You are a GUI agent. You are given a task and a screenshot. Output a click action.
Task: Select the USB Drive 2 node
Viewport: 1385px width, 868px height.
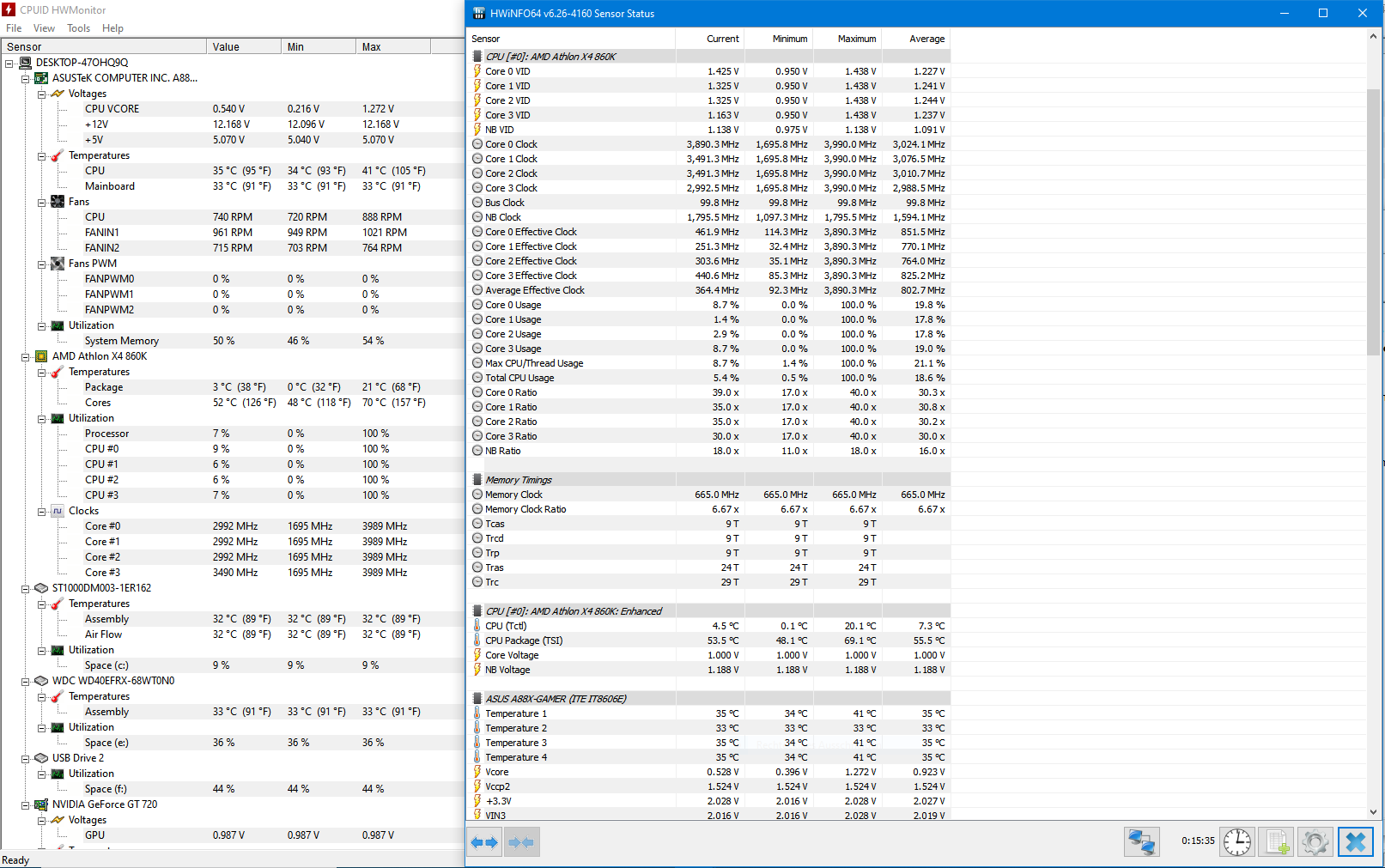coord(78,758)
